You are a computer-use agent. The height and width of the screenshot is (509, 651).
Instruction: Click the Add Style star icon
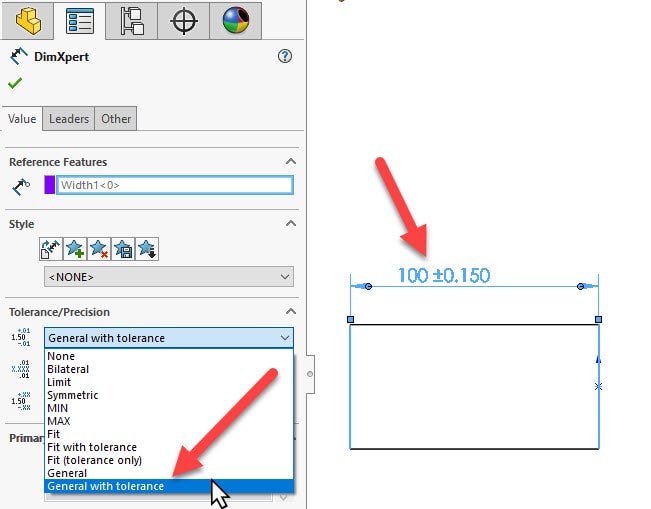pos(75,249)
